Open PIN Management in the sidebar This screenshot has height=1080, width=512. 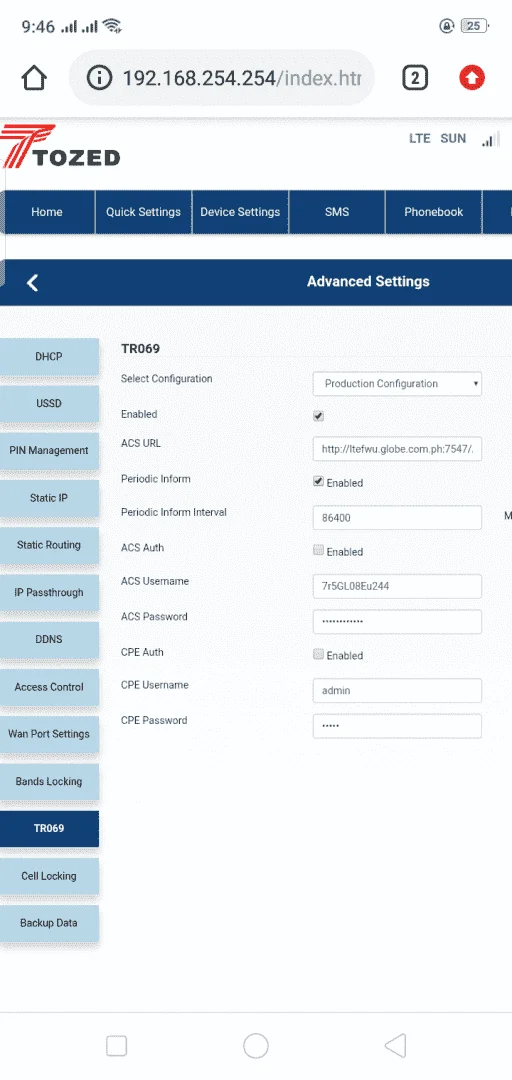pos(49,450)
